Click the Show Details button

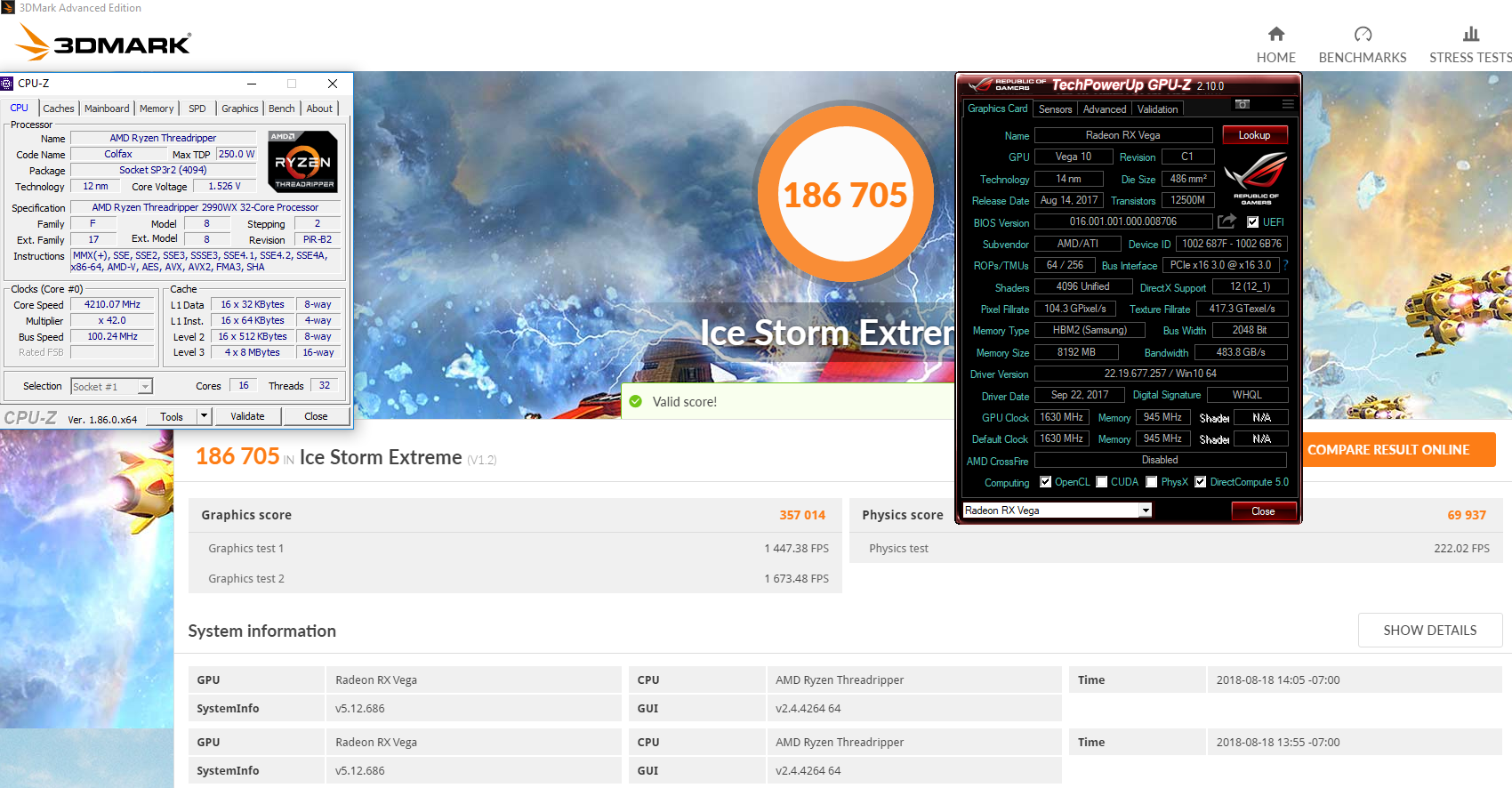pyautogui.click(x=1430, y=630)
